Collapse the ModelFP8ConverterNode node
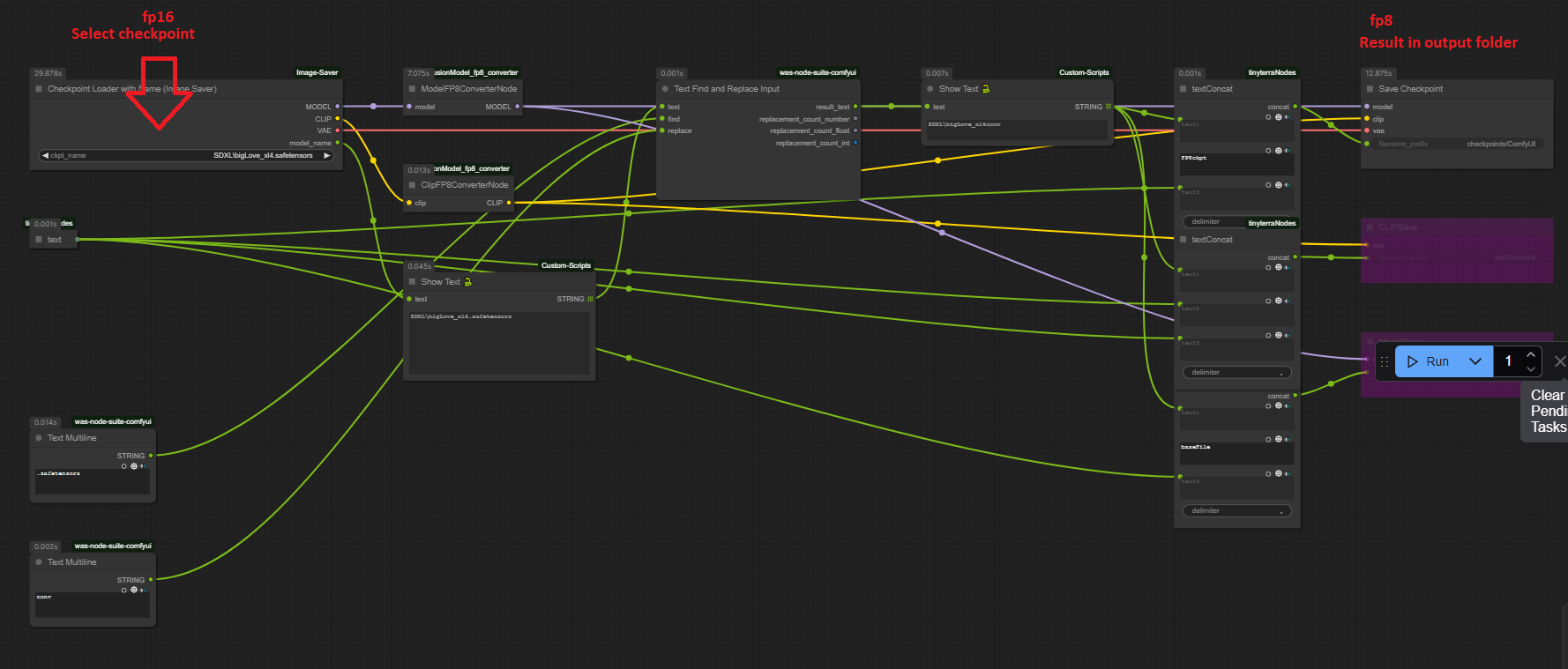Screen dimensions: 1568x669 pos(412,89)
